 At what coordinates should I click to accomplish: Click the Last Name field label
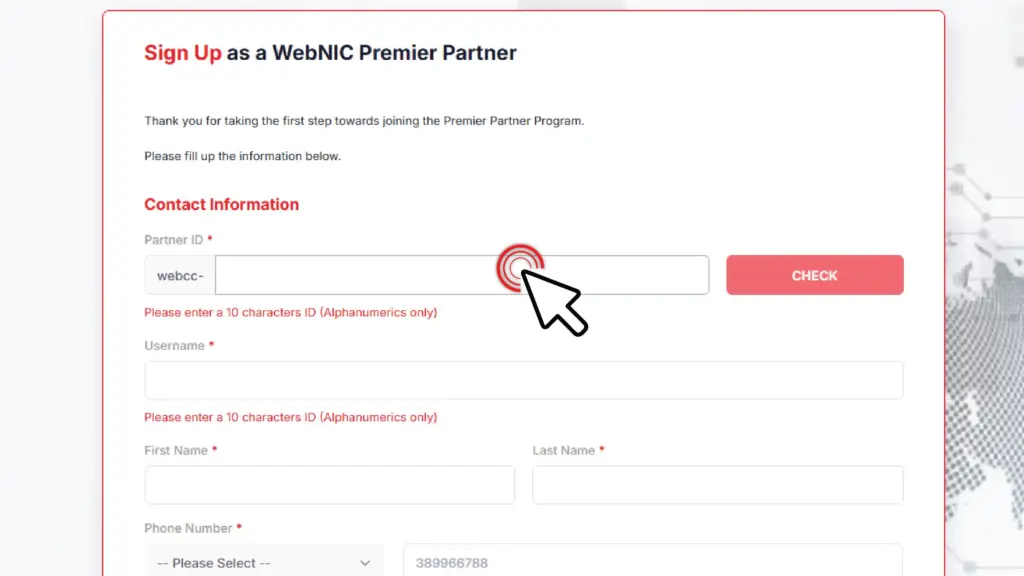tap(562, 450)
